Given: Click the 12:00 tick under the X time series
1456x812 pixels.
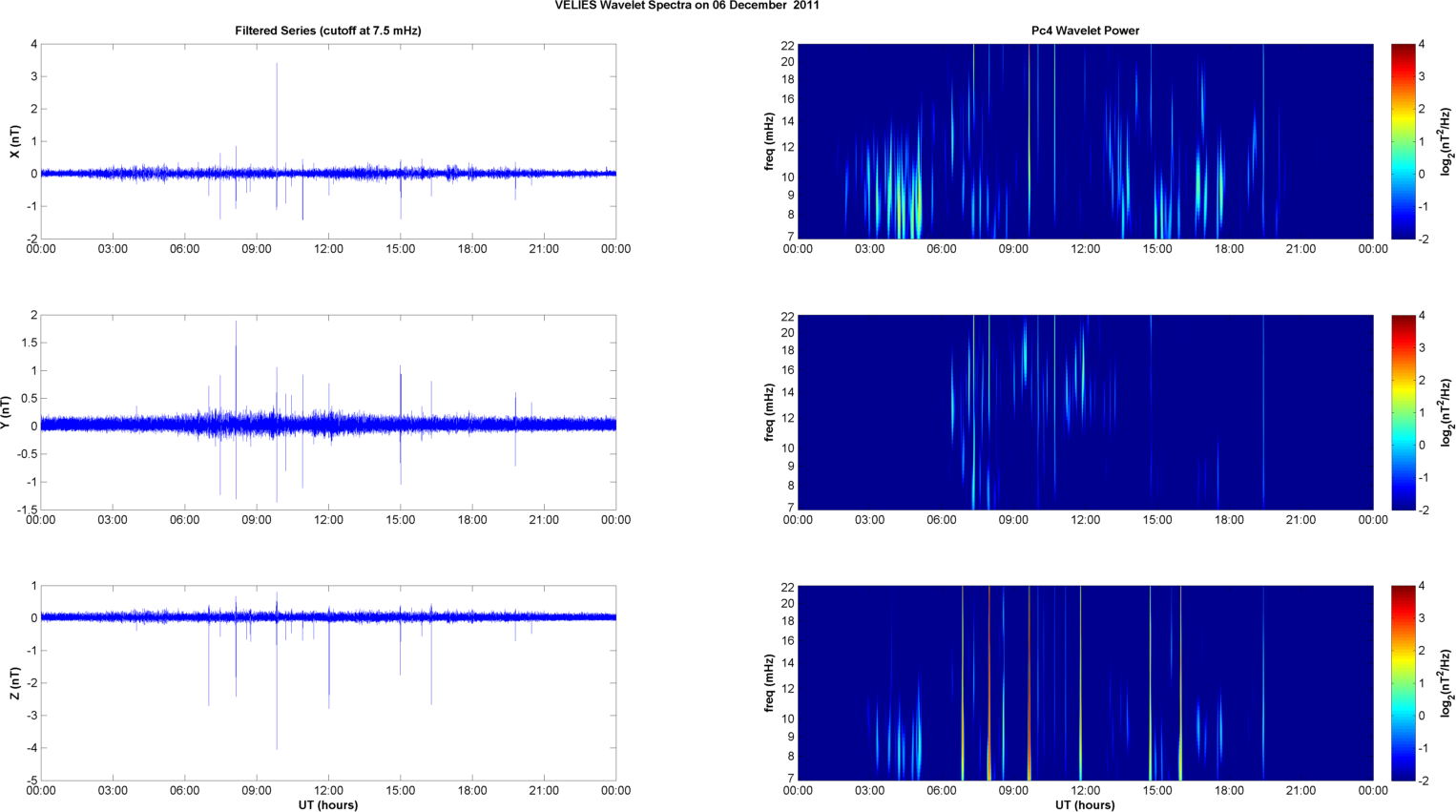Looking at the screenshot, I should [328, 249].
